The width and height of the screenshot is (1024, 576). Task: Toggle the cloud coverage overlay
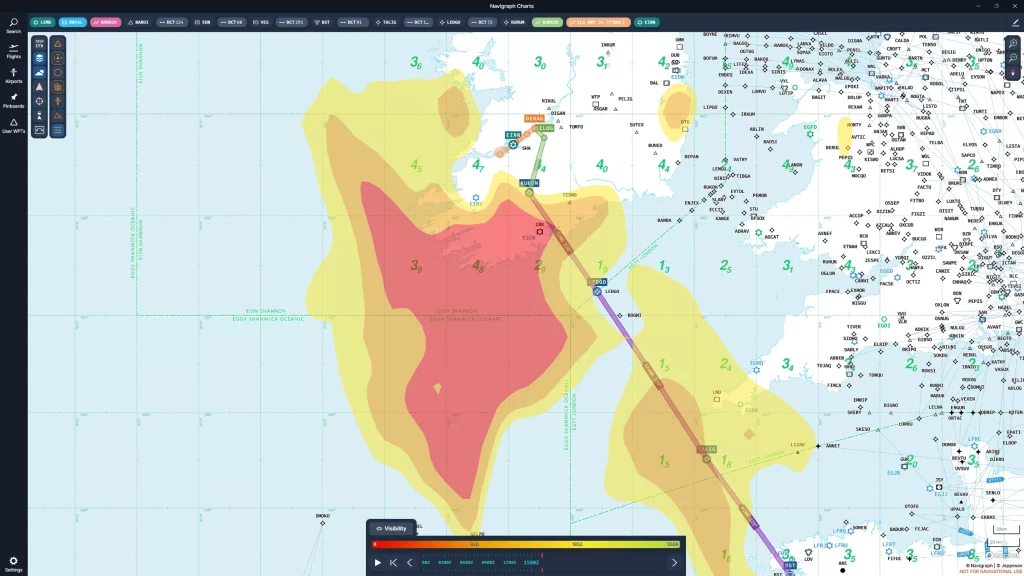pos(38,71)
